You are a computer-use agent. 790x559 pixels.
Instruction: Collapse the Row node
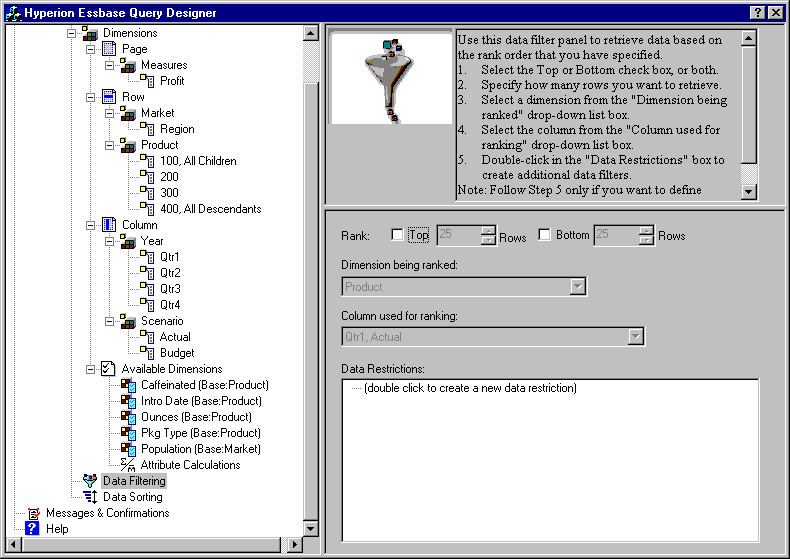coord(90,97)
